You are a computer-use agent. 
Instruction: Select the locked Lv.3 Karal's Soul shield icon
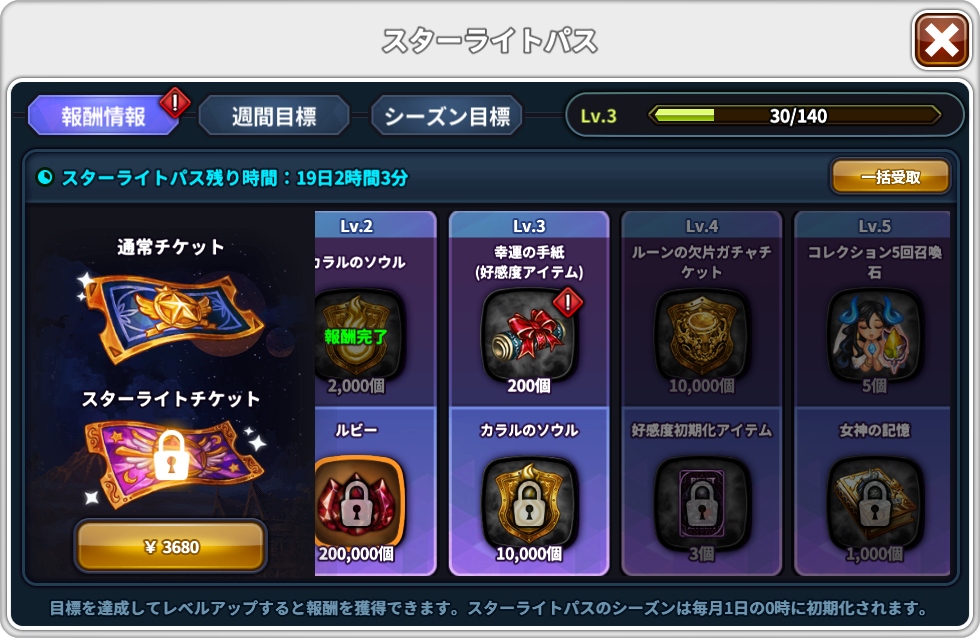(529, 502)
